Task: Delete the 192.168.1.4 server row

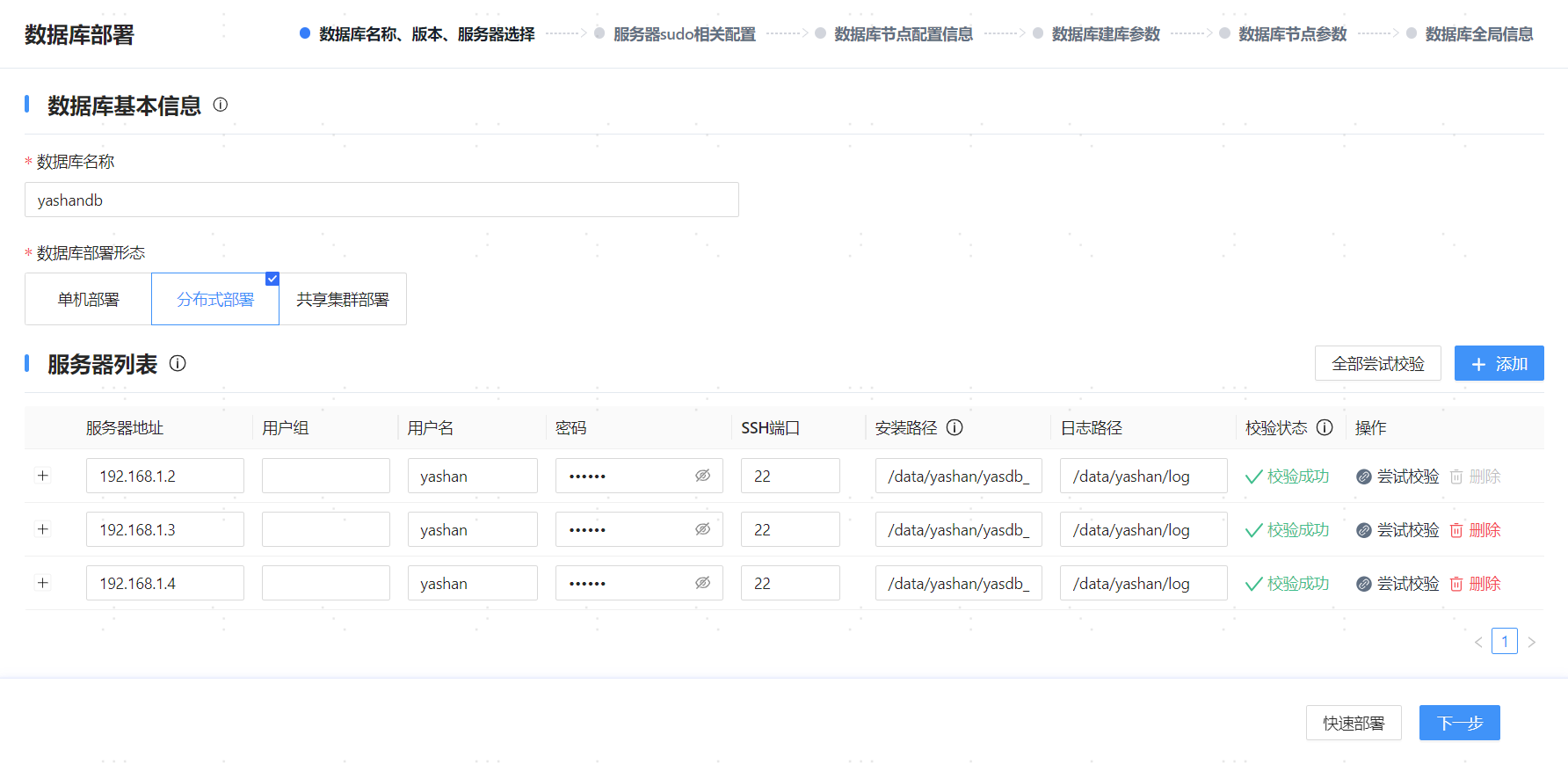Action: coord(1475,584)
